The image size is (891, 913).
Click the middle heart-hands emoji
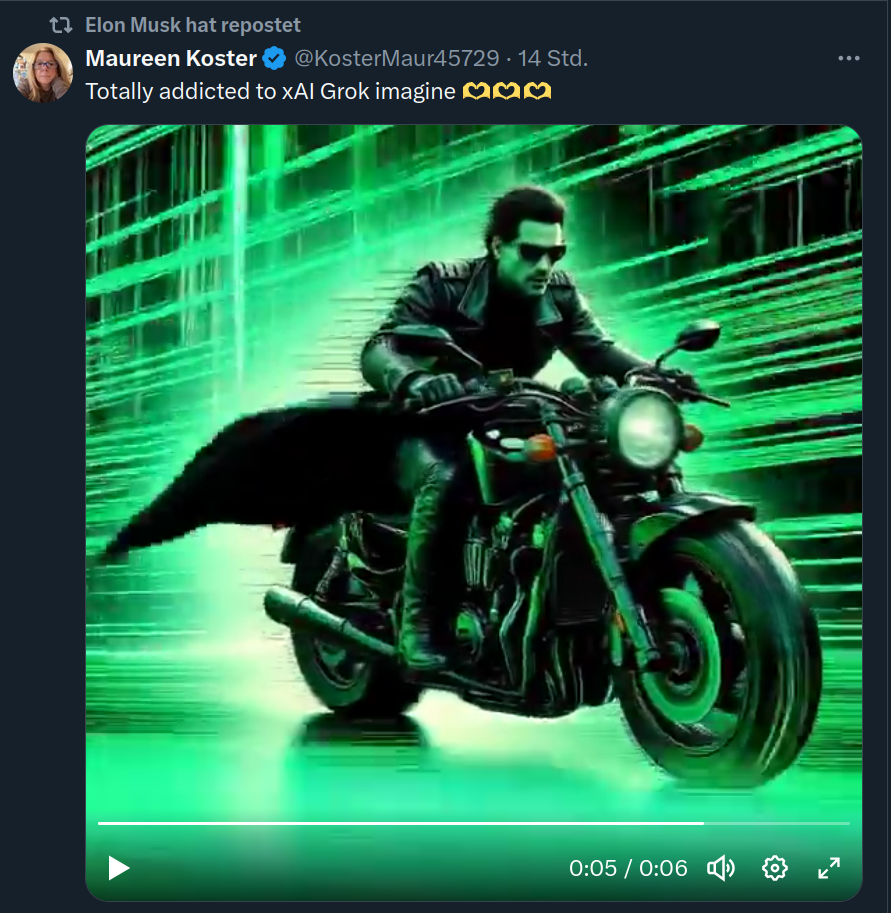508,92
